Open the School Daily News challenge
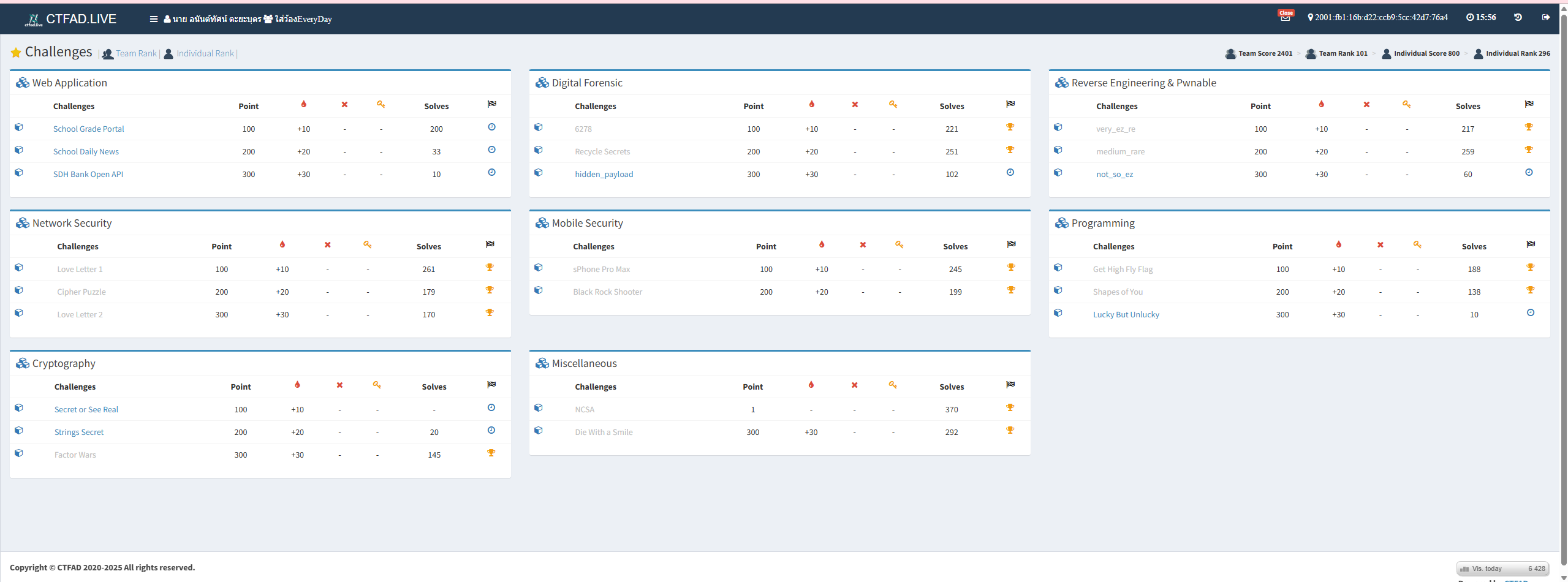The height and width of the screenshot is (582, 1568). pos(86,152)
